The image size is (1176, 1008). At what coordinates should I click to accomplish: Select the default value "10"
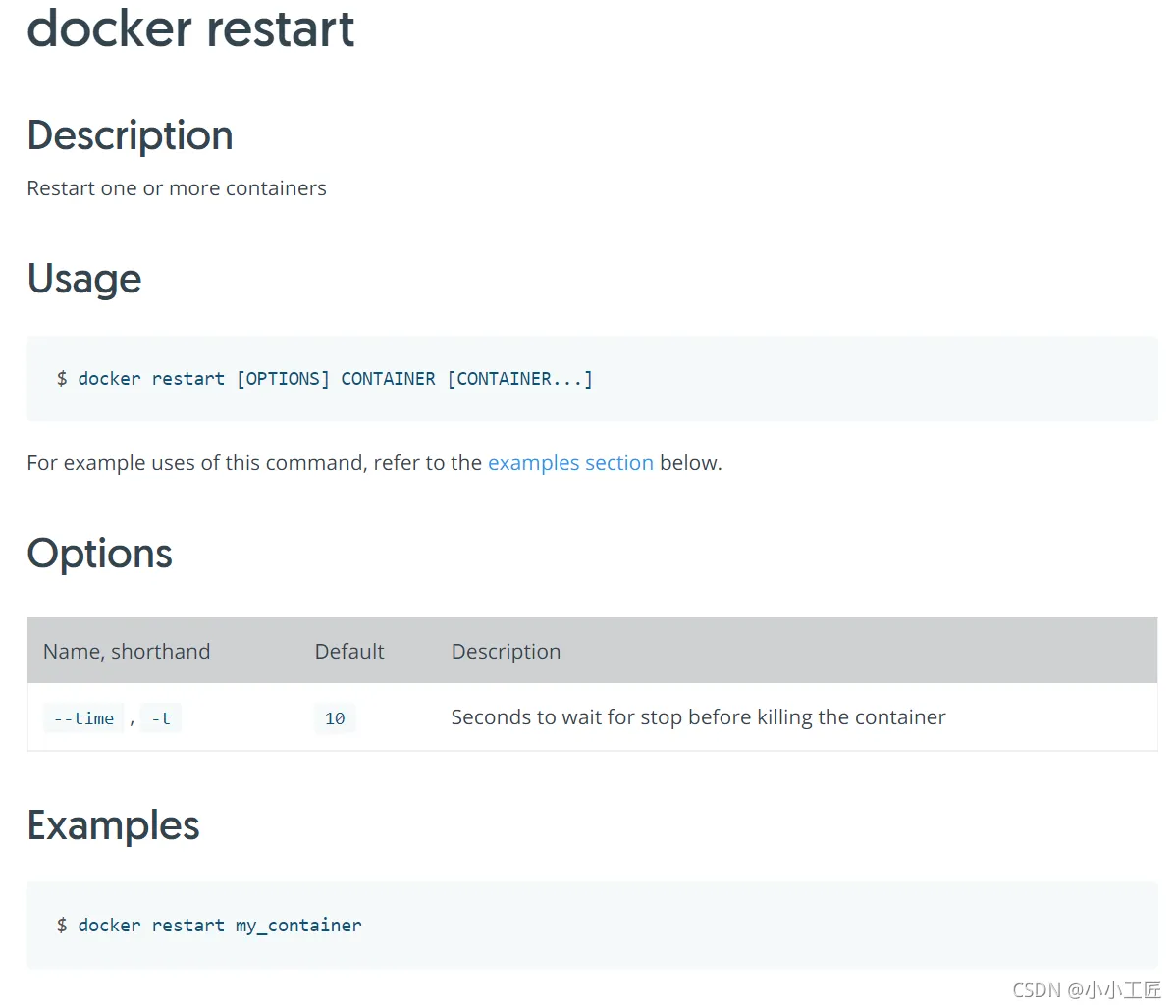[x=335, y=718]
